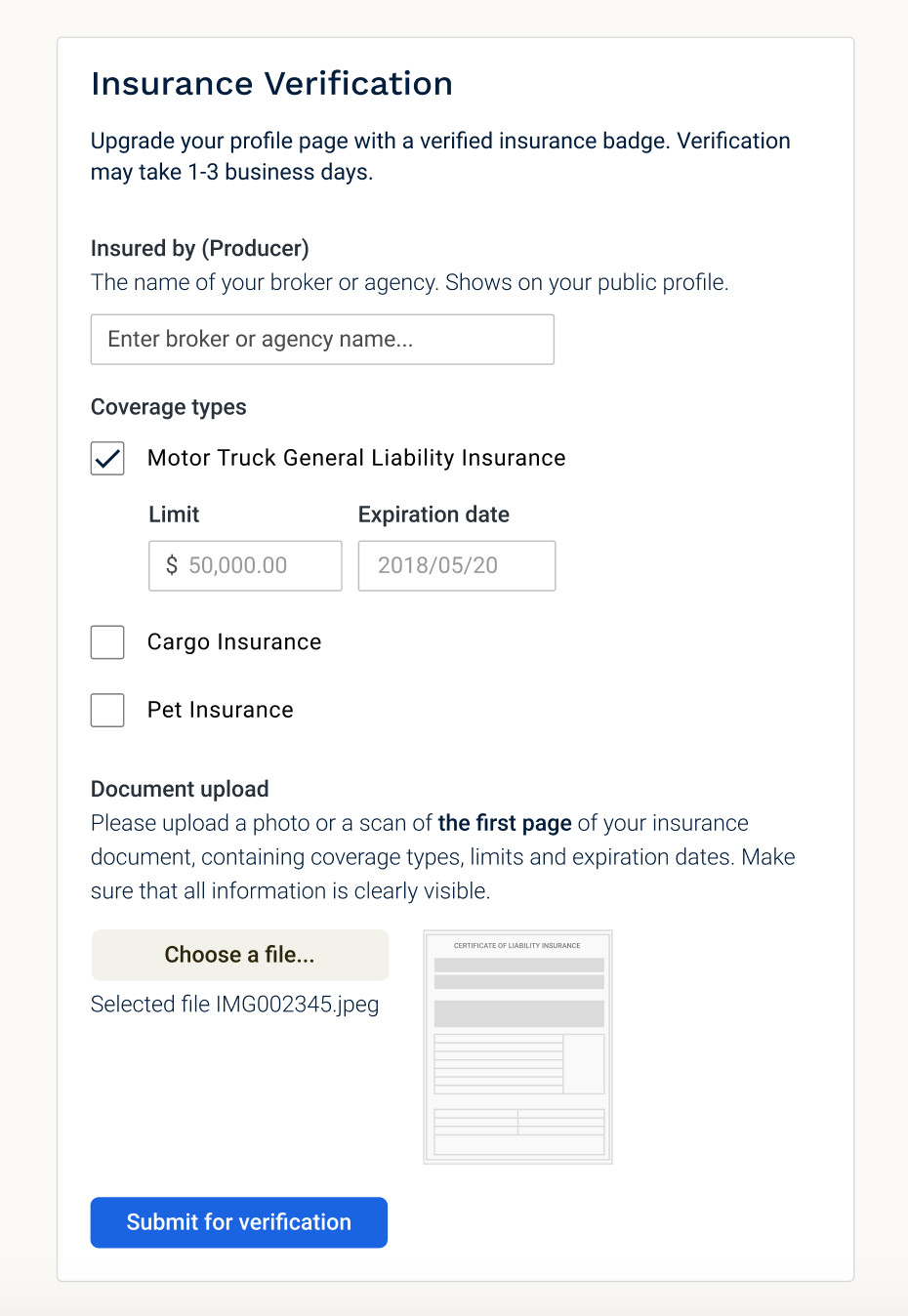Open the certificate document thumbnail preview
This screenshot has height=1316, width=908.
pos(517,1047)
